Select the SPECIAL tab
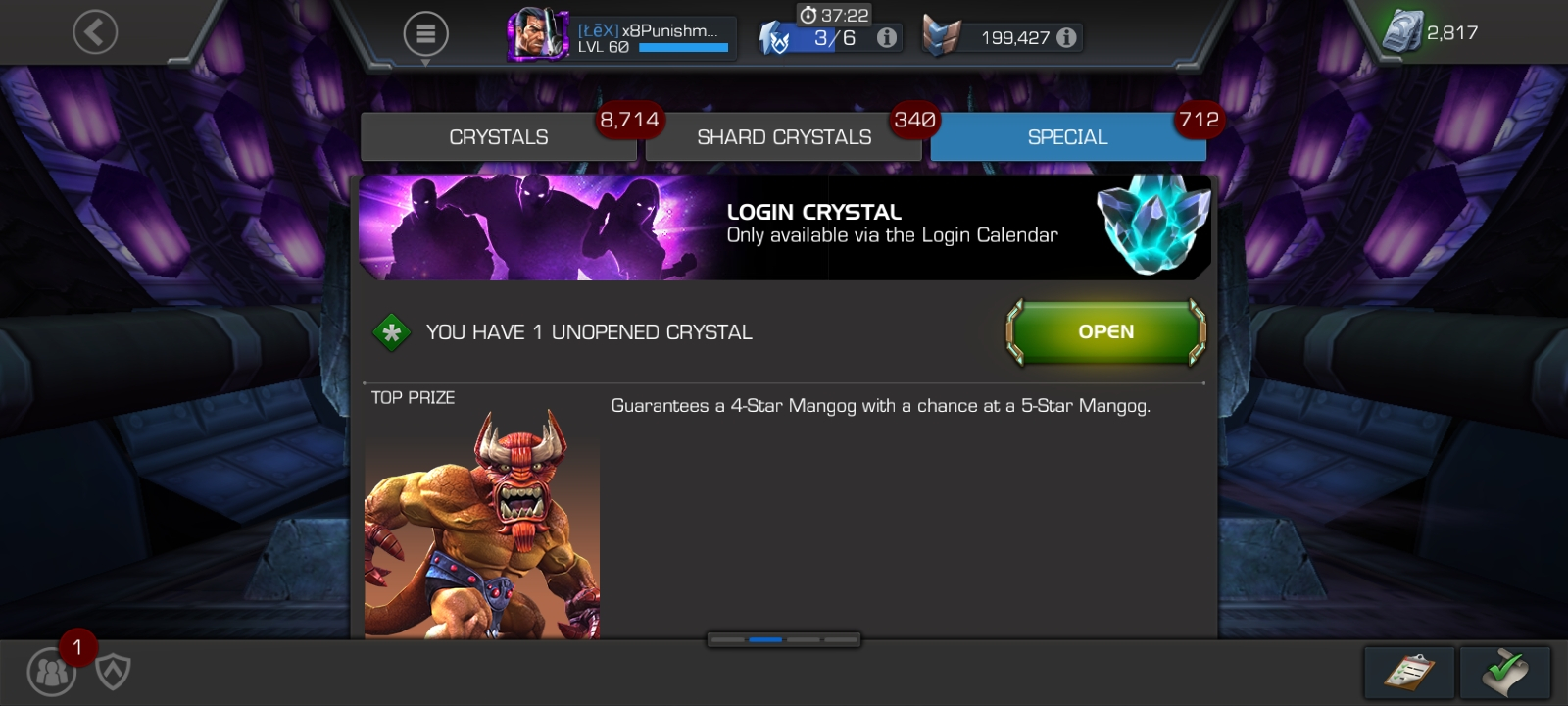Viewport: 1568px width, 706px height. tap(1068, 137)
